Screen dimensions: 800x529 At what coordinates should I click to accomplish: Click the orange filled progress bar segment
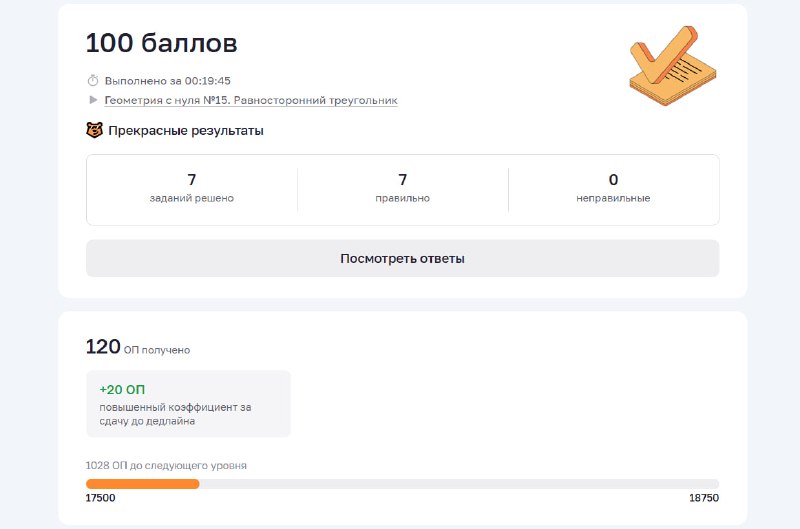tap(142, 484)
